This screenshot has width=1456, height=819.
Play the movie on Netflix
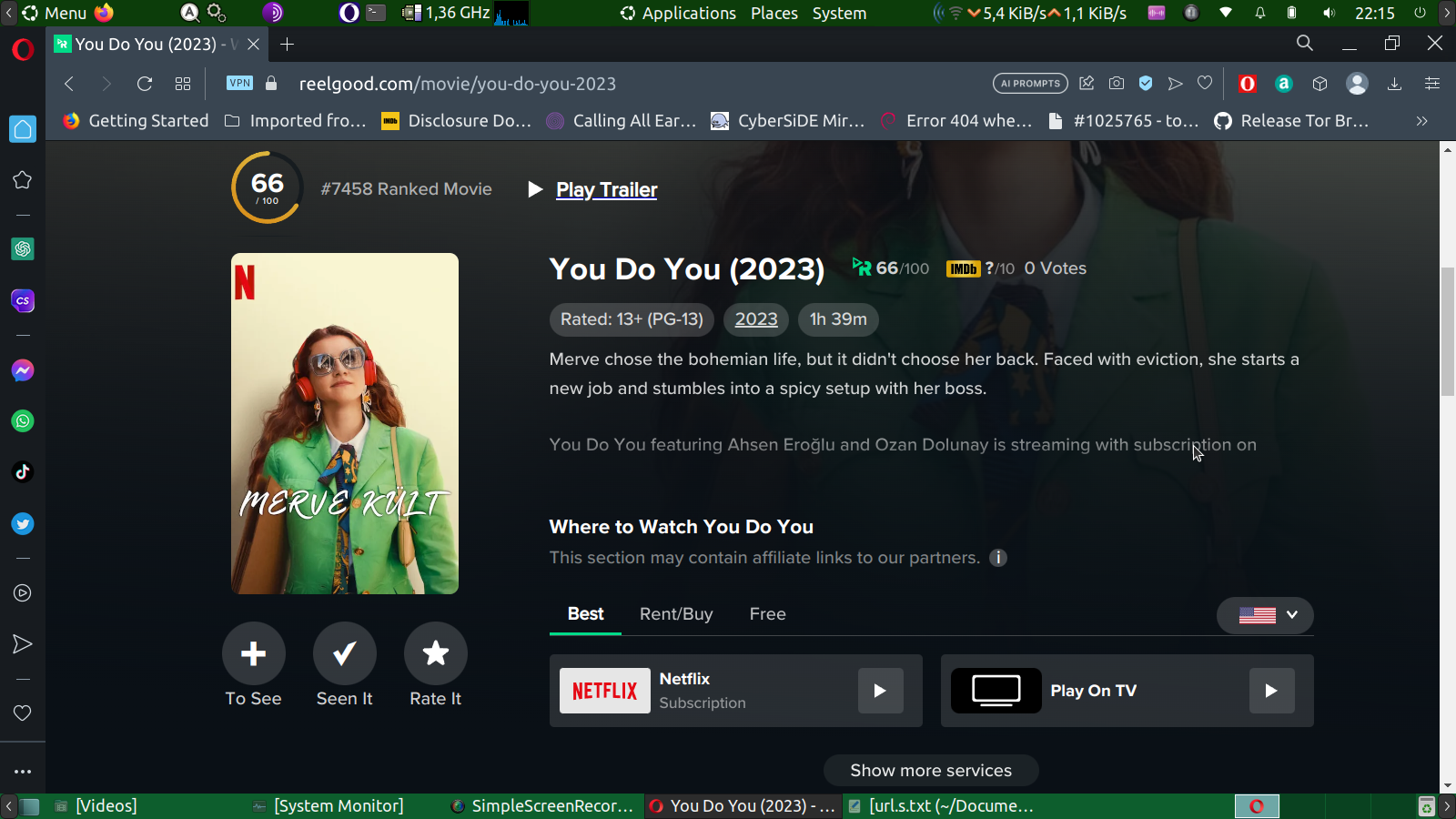tap(881, 691)
